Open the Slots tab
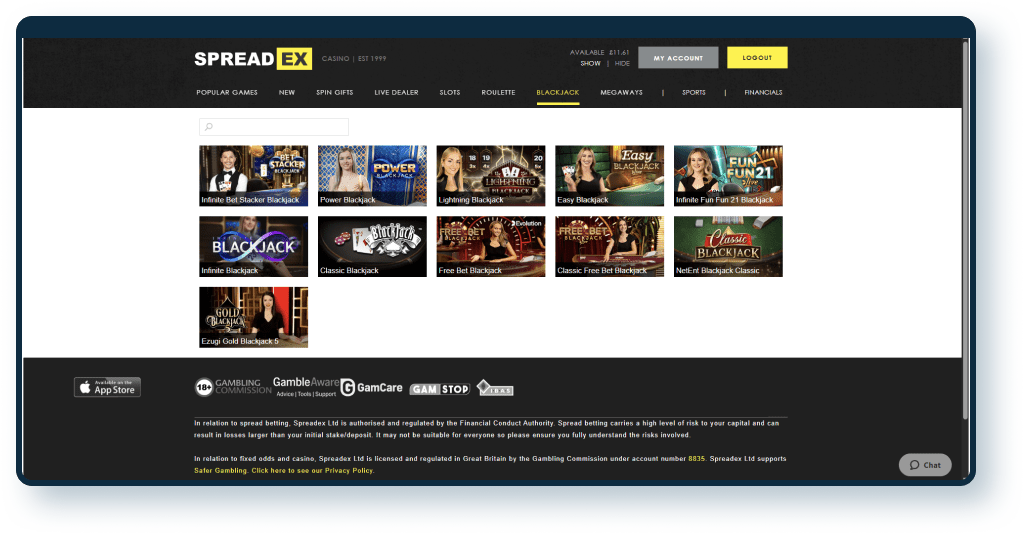This screenshot has width=1024, height=534. tap(450, 93)
